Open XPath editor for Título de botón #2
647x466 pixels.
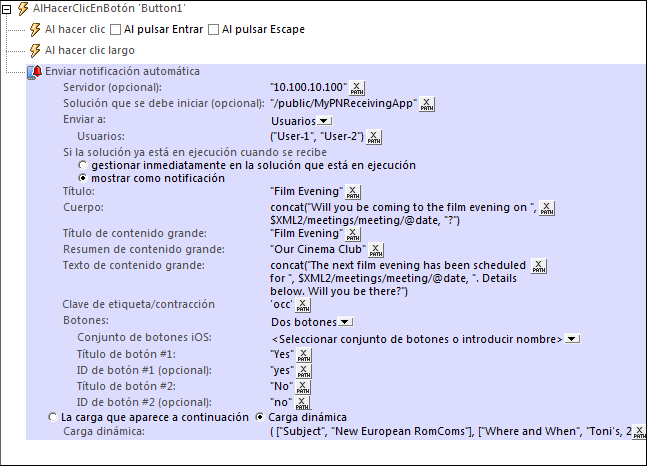click(x=303, y=387)
